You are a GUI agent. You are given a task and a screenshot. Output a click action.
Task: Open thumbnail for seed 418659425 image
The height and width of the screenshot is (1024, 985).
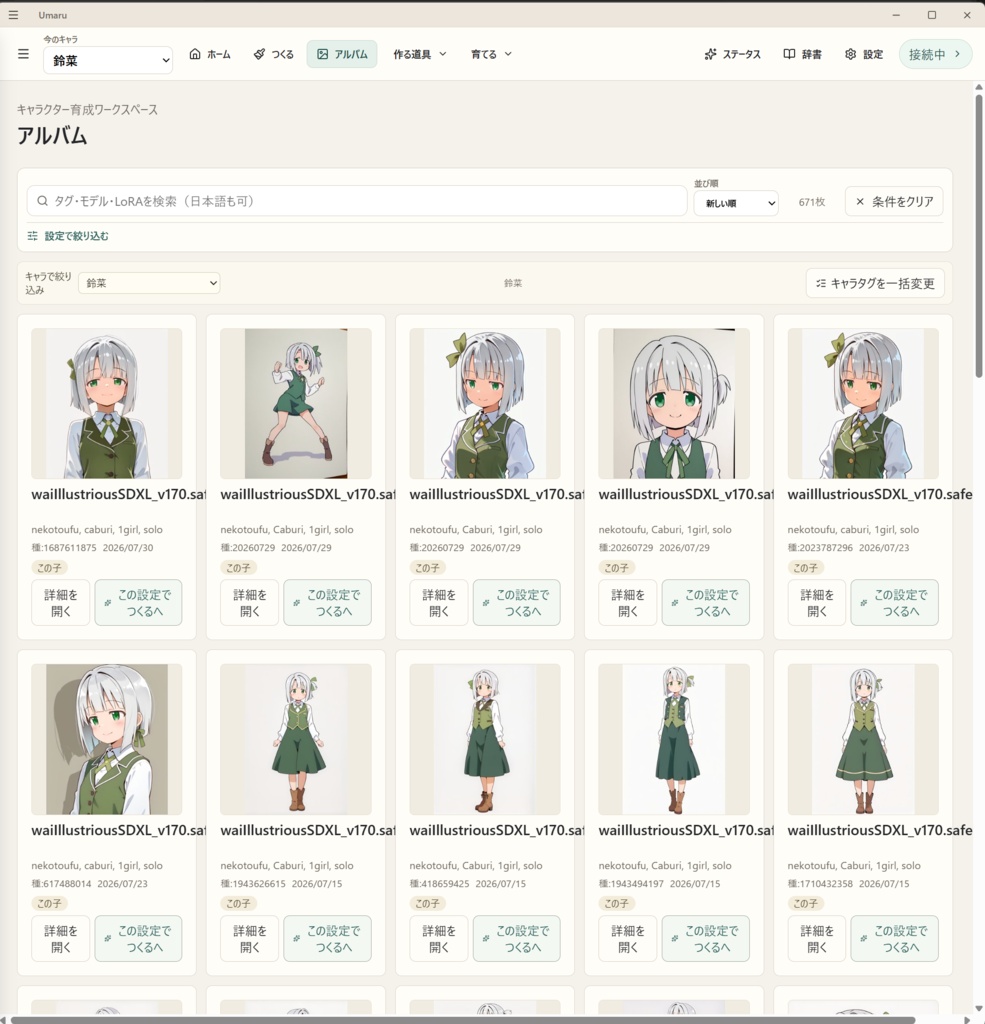tap(485, 739)
